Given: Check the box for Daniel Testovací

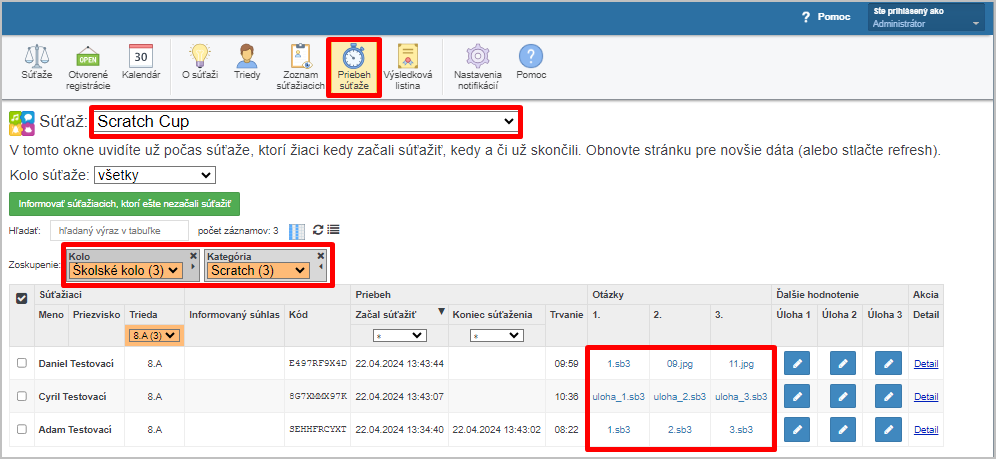Looking at the screenshot, I should tap(22, 363).
